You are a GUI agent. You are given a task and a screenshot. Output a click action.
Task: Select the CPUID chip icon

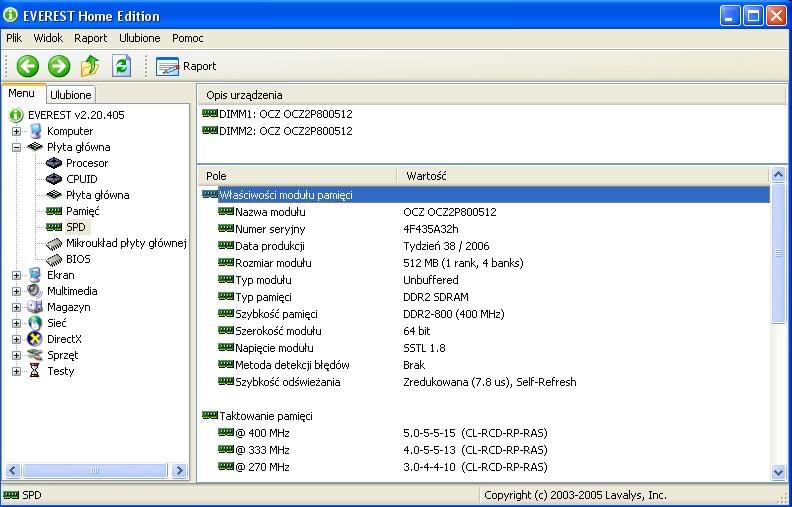tap(54, 179)
